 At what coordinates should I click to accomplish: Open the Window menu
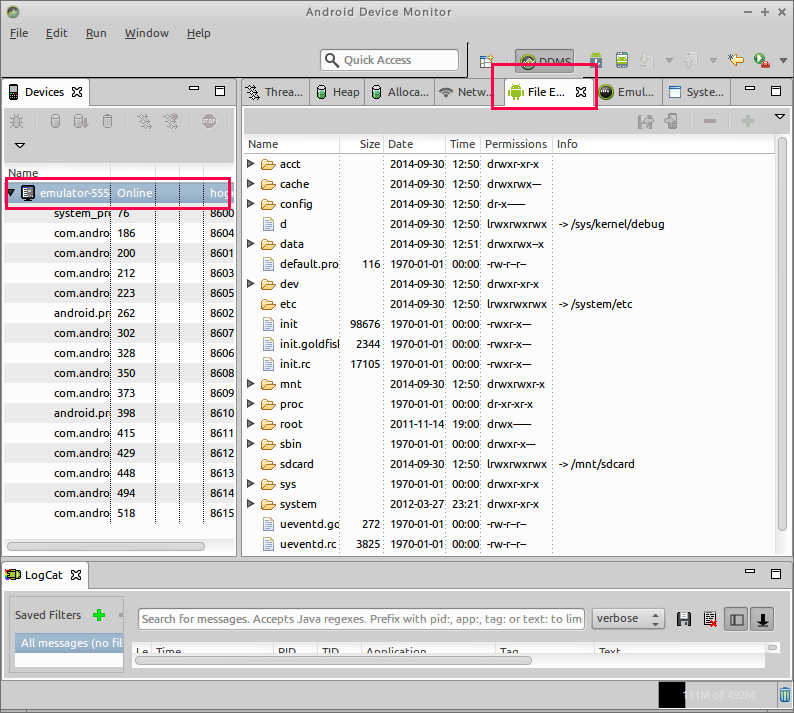click(146, 33)
